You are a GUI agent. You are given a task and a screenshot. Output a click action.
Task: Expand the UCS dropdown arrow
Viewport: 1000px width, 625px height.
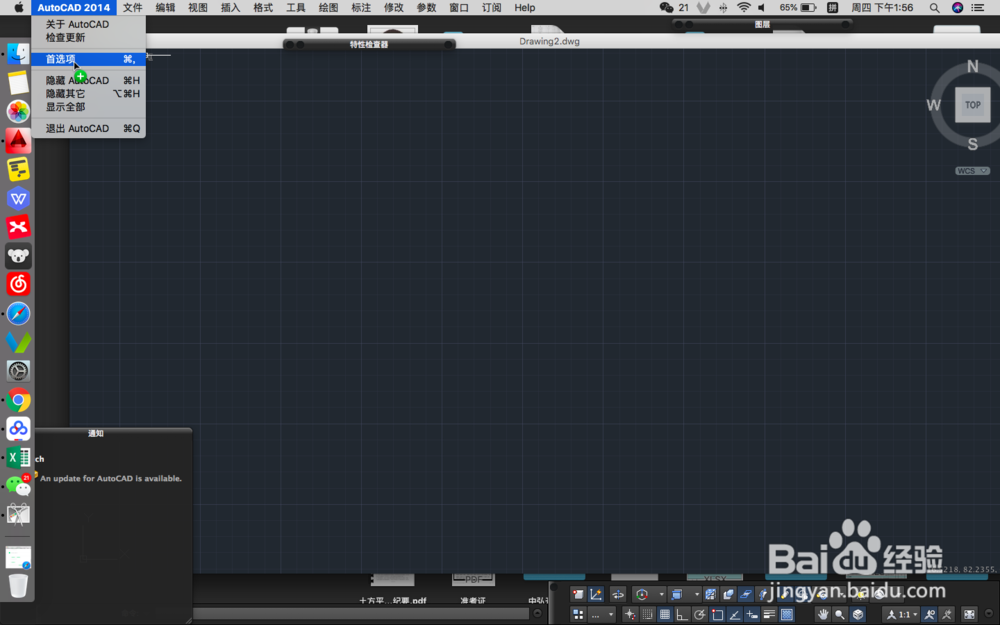(661, 594)
